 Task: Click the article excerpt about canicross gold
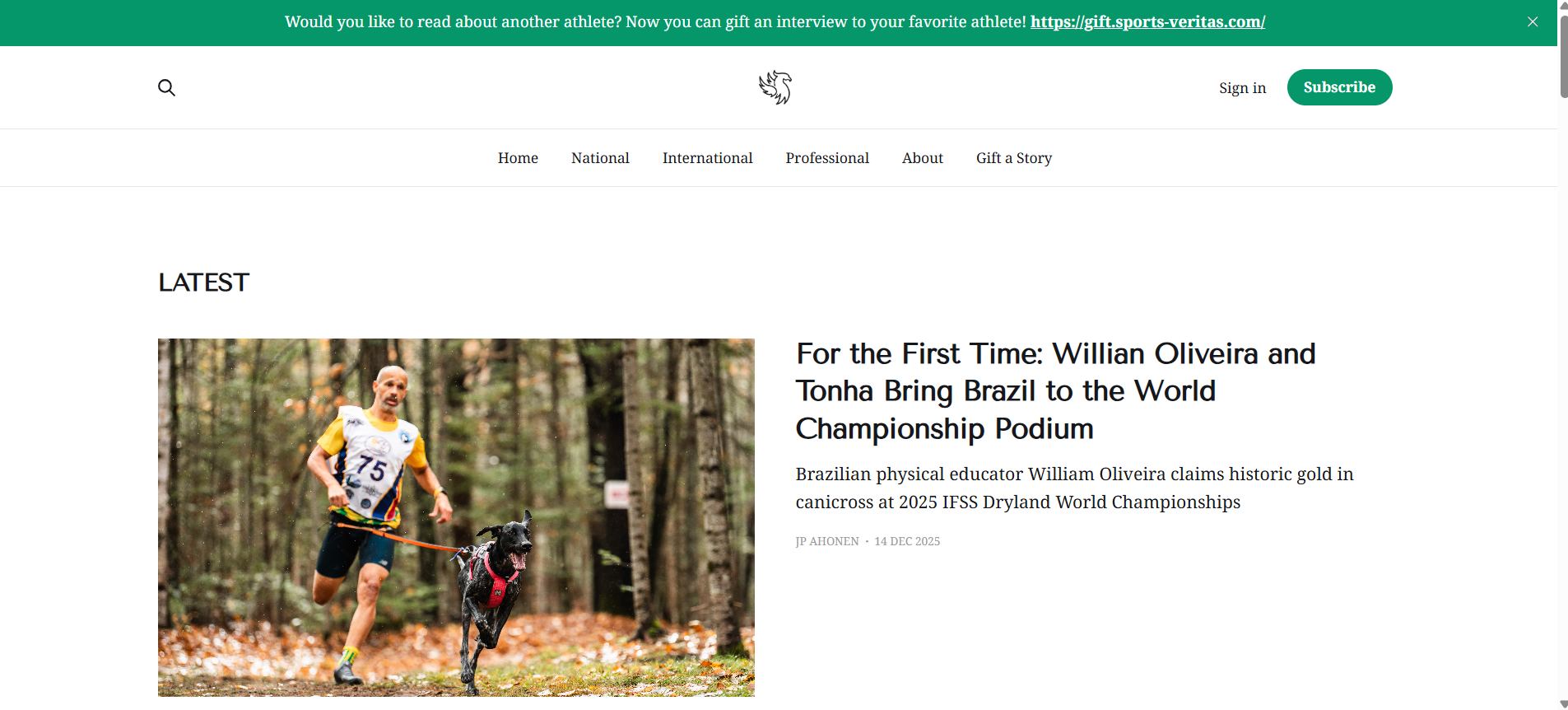[x=1074, y=488]
